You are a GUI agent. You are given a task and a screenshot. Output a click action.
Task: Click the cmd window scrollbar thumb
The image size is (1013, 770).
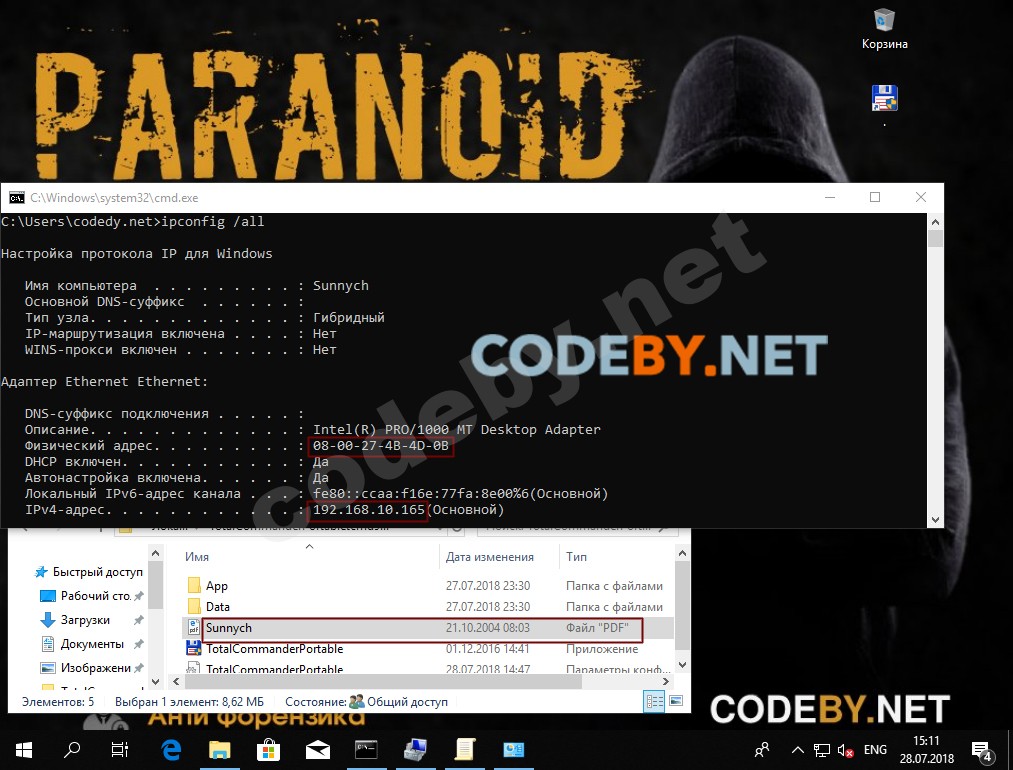coord(935,238)
